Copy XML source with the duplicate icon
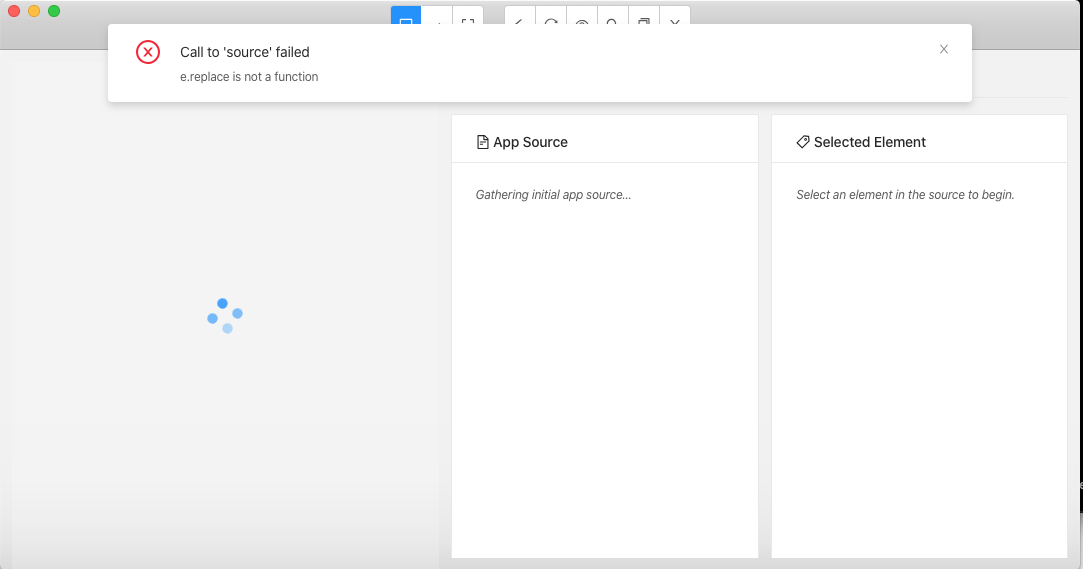The width and height of the screenshot is (1083, 569). (x=644, y=16)
